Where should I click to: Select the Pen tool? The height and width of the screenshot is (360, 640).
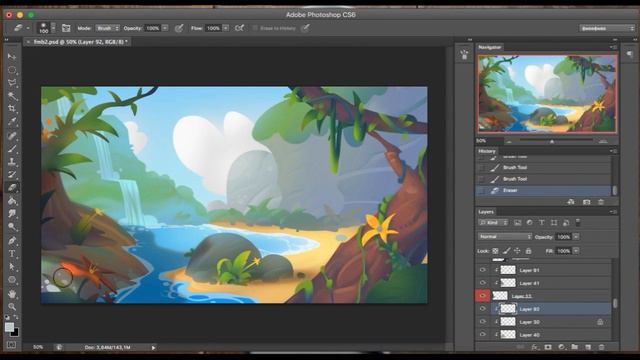[12, 240]
